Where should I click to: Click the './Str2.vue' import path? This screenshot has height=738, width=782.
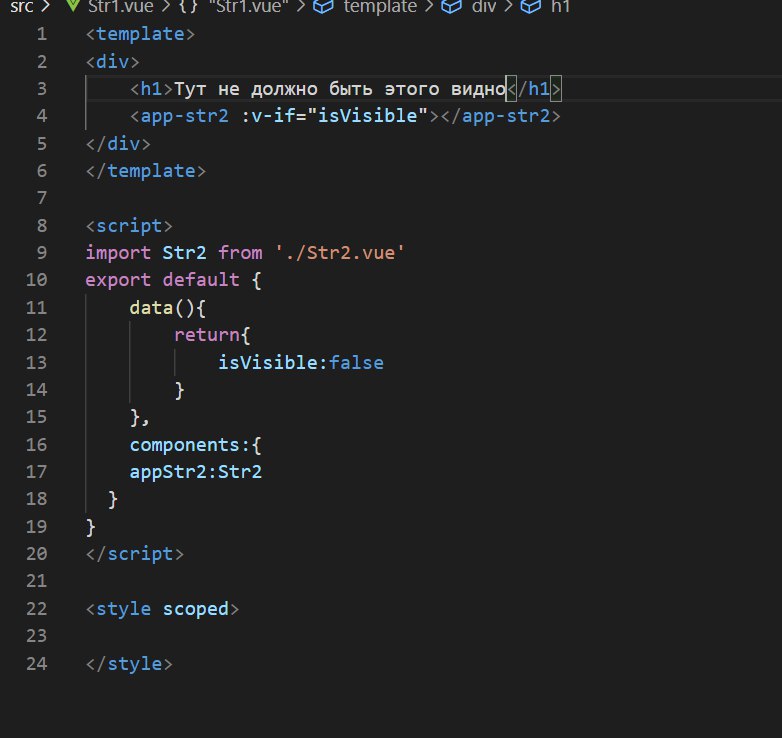click(x=340, y=253)
